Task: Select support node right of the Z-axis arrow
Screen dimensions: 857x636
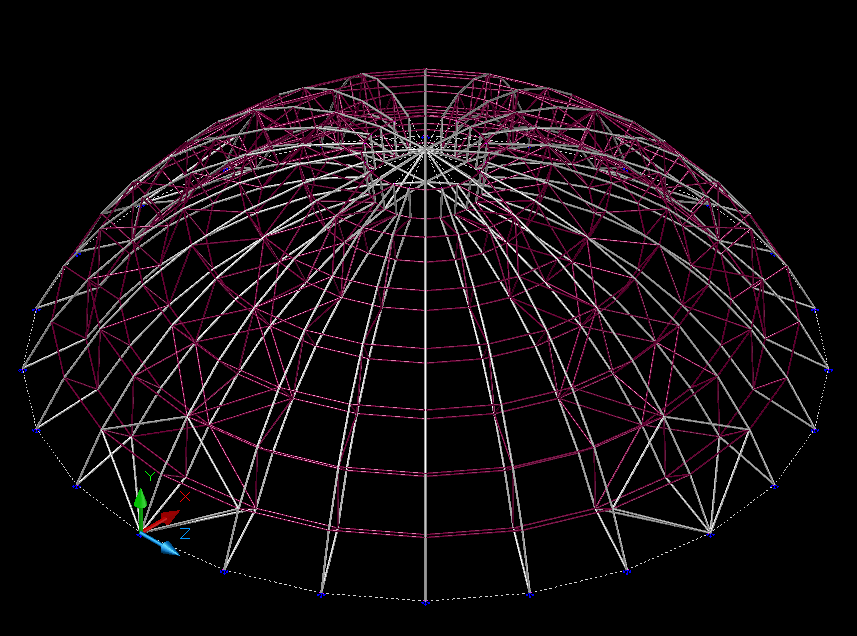Action: coord(223,572)
